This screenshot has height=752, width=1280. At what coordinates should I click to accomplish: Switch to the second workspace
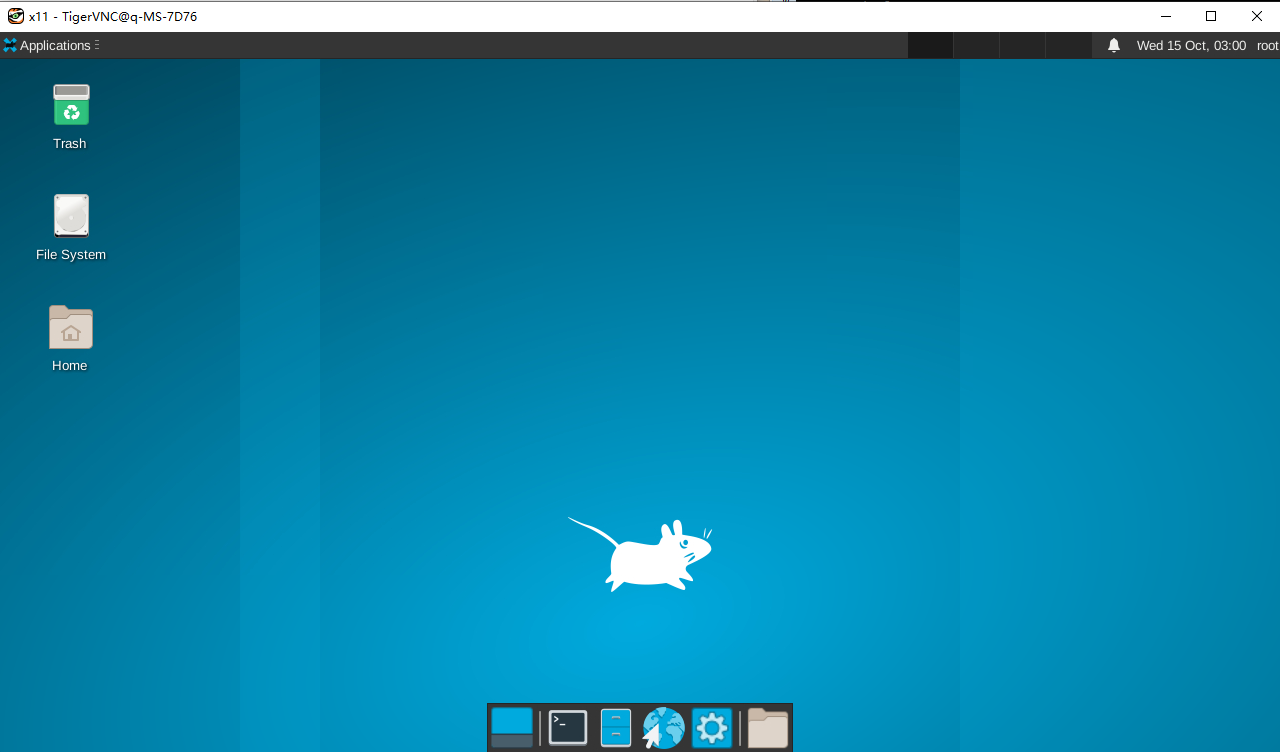976,46
